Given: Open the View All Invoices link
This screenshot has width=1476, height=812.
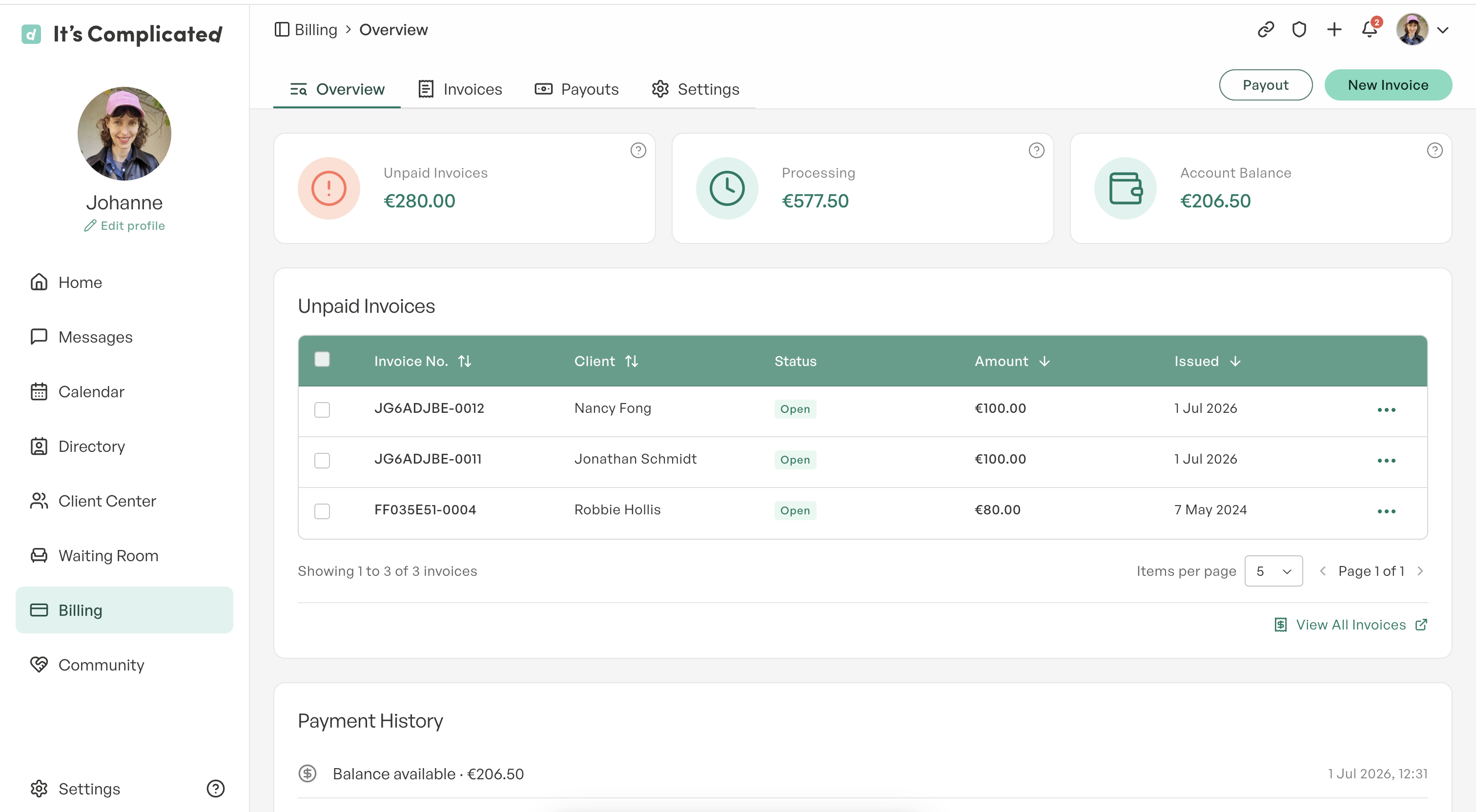Looking at the screenshot, I should coord(1351,625).
